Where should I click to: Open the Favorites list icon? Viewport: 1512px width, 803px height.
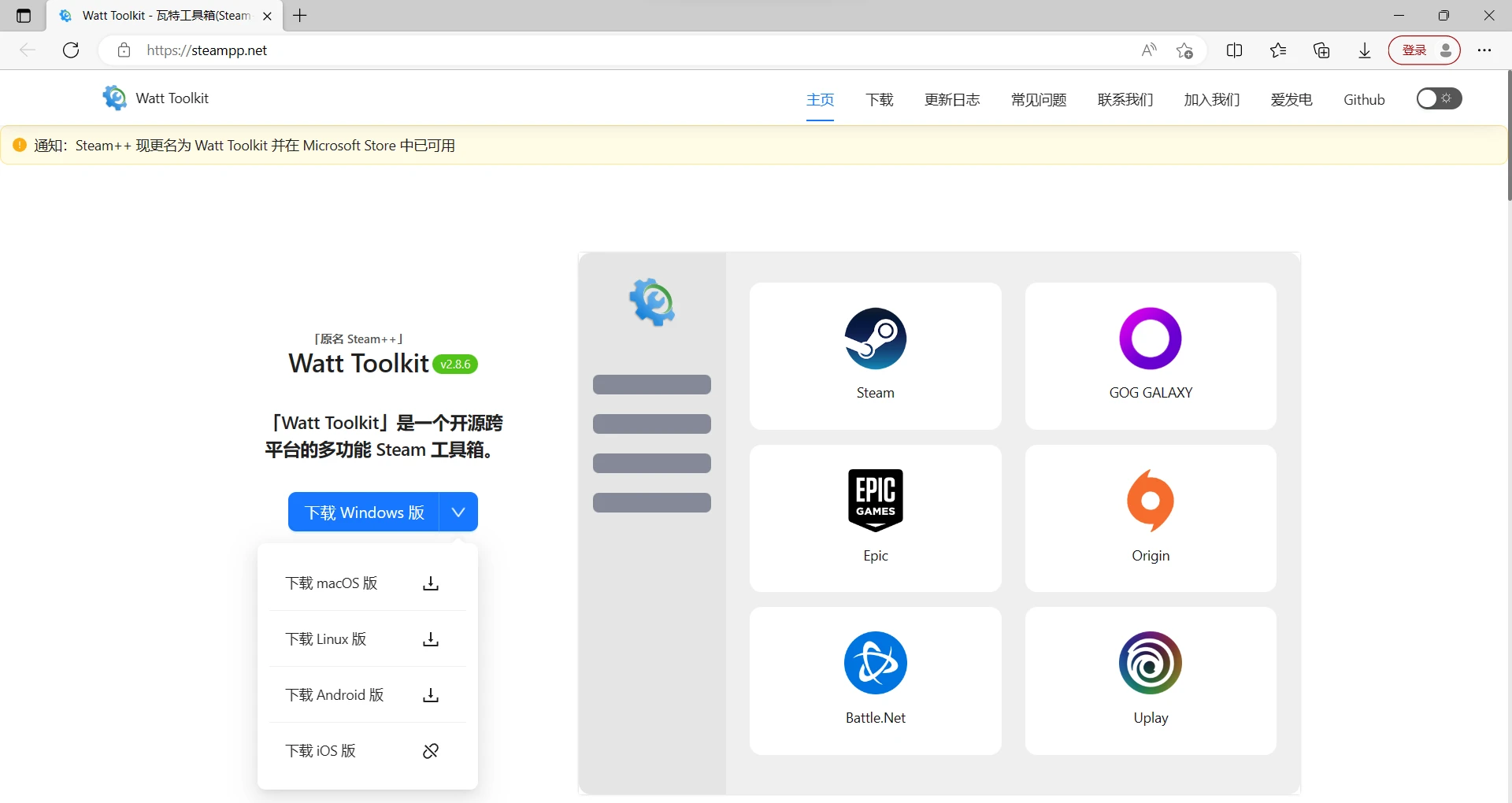(1278, 50)
